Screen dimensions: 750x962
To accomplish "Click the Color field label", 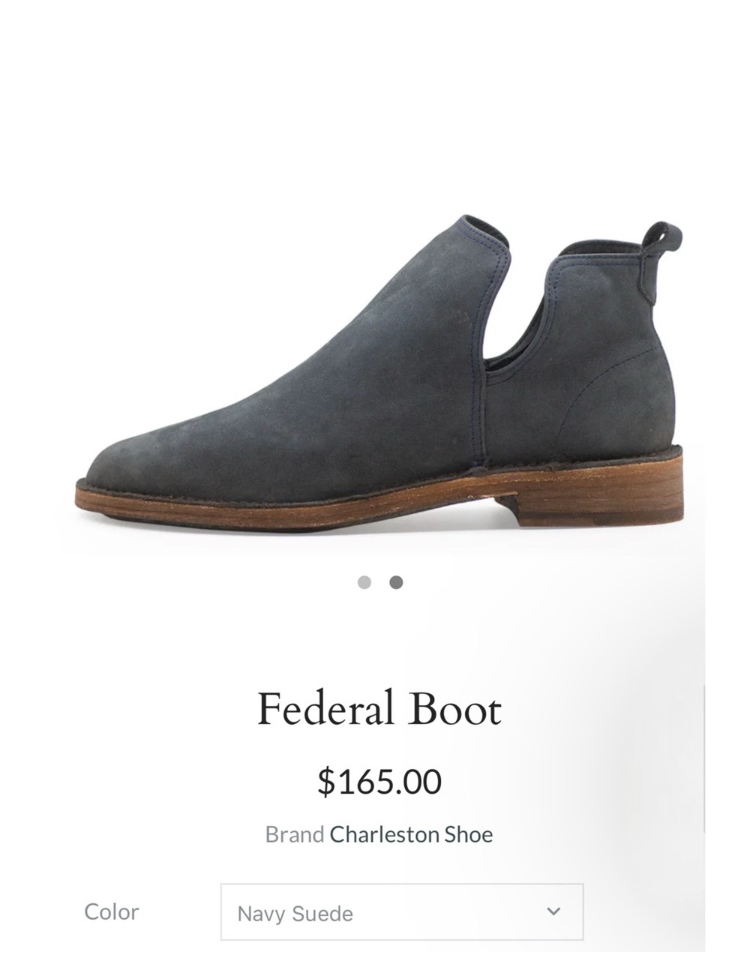I will click(112, 912).
